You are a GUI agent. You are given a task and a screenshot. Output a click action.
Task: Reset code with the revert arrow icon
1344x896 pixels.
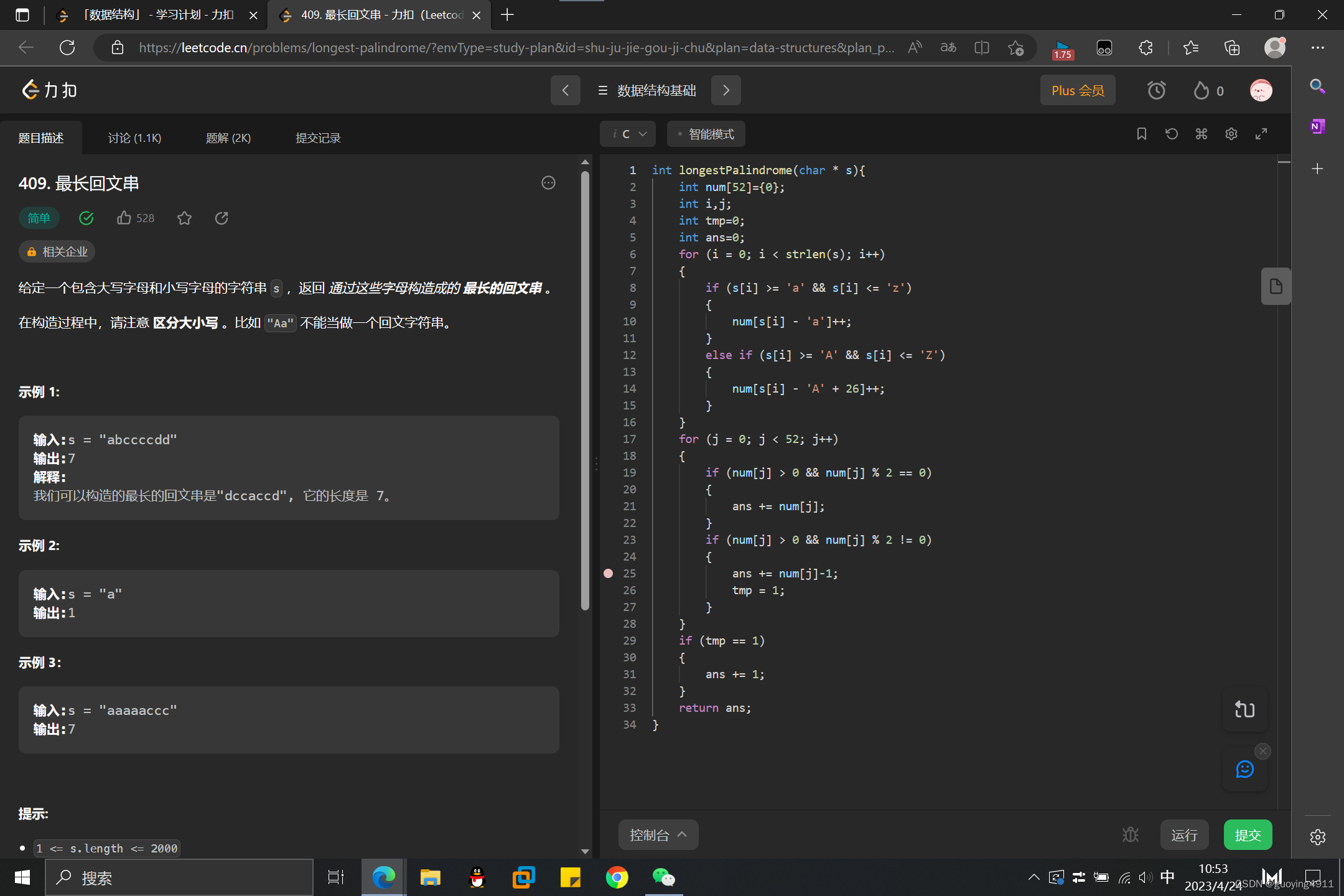(x=1171, y=134)
